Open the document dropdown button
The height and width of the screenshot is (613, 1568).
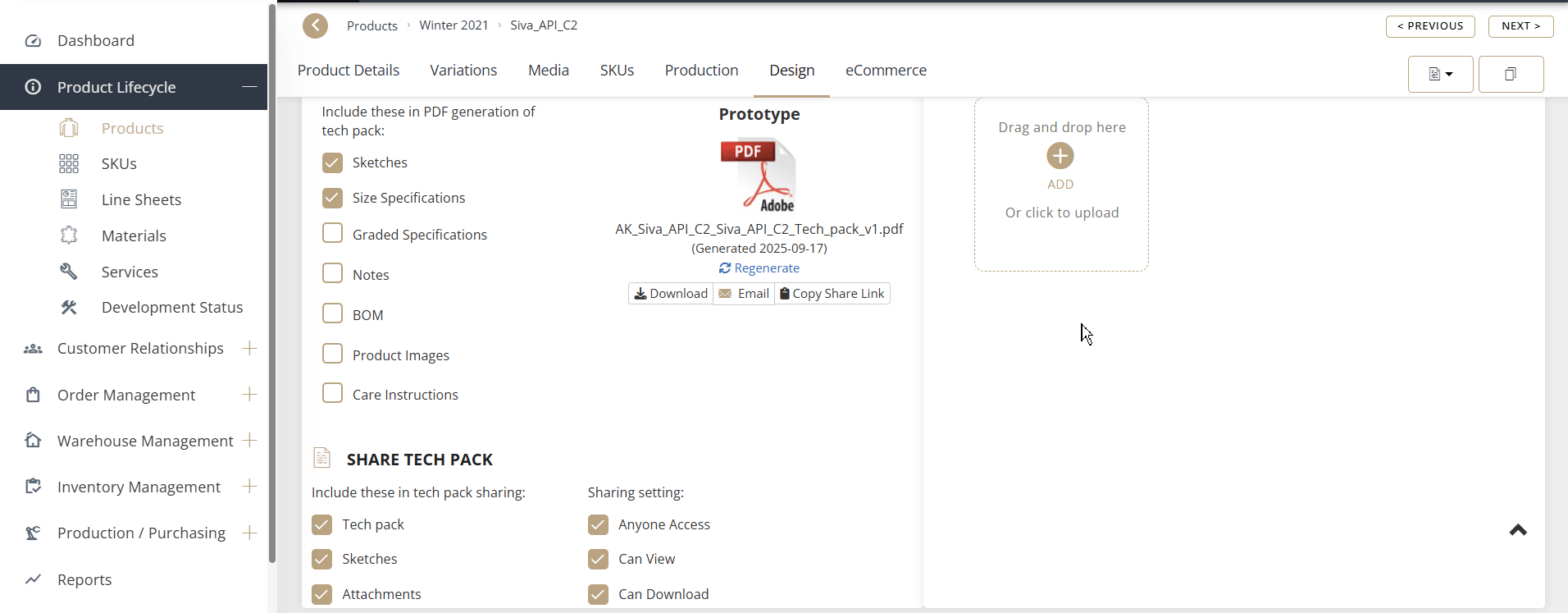pos(1440,75)
